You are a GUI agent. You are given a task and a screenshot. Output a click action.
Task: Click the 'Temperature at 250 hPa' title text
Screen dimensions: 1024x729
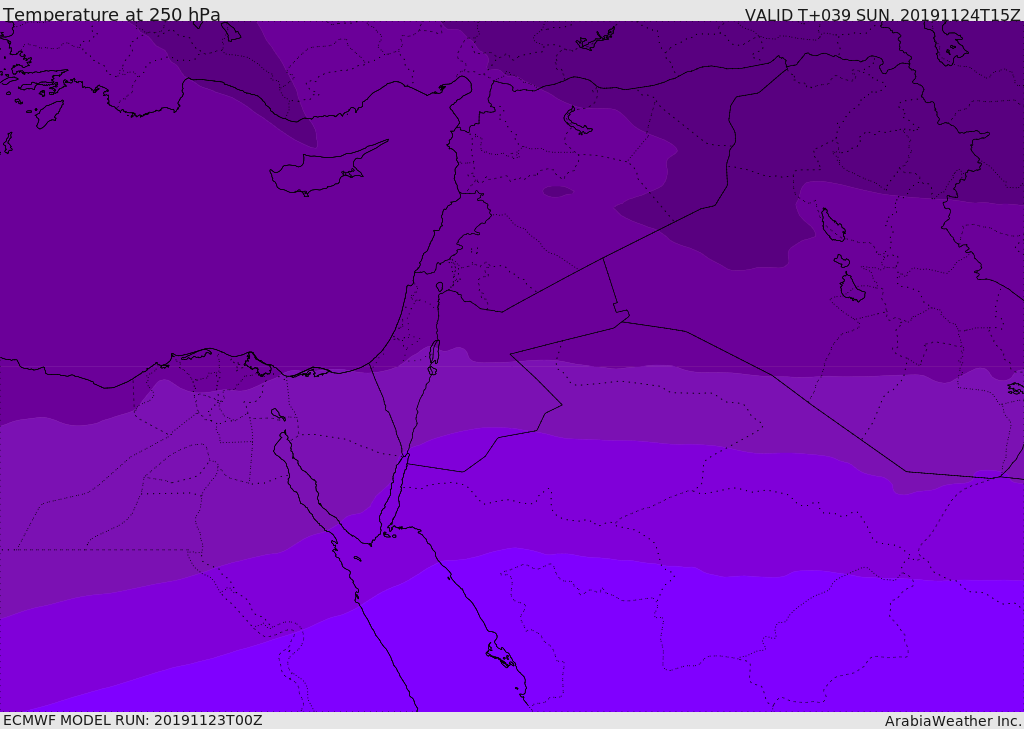point(112,14)
